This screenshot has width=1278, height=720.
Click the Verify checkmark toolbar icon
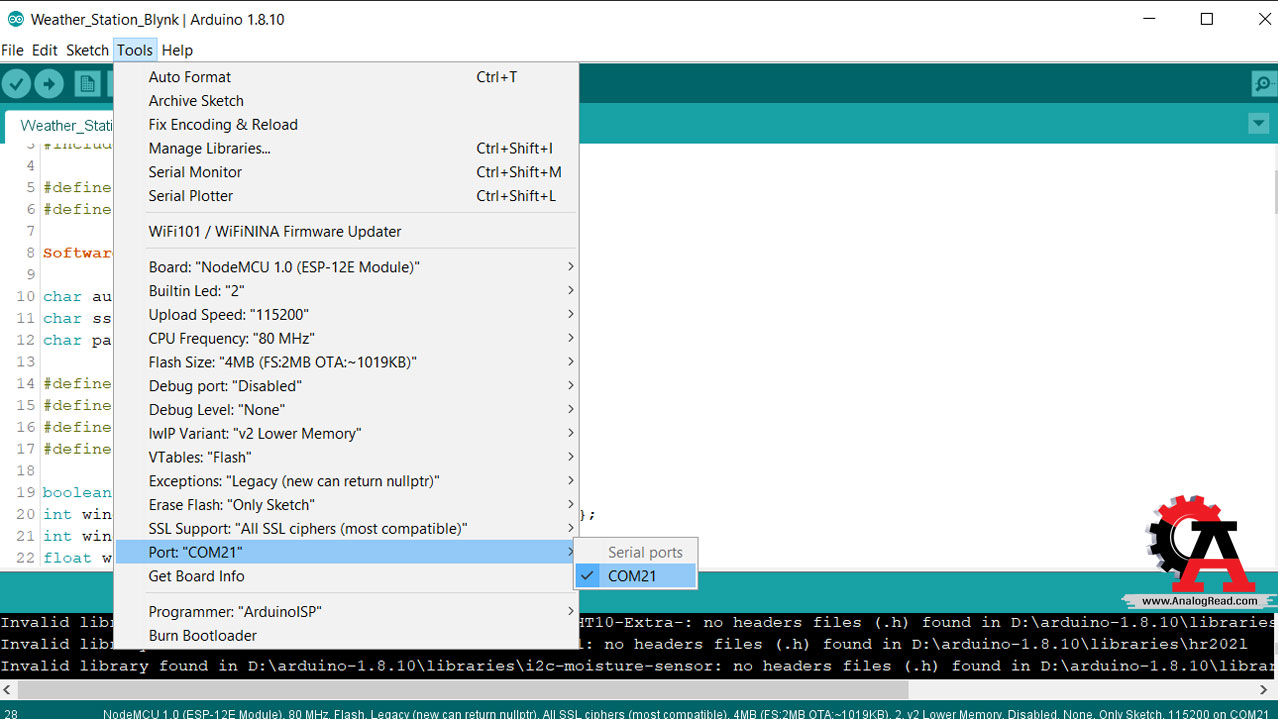(16, 84)
